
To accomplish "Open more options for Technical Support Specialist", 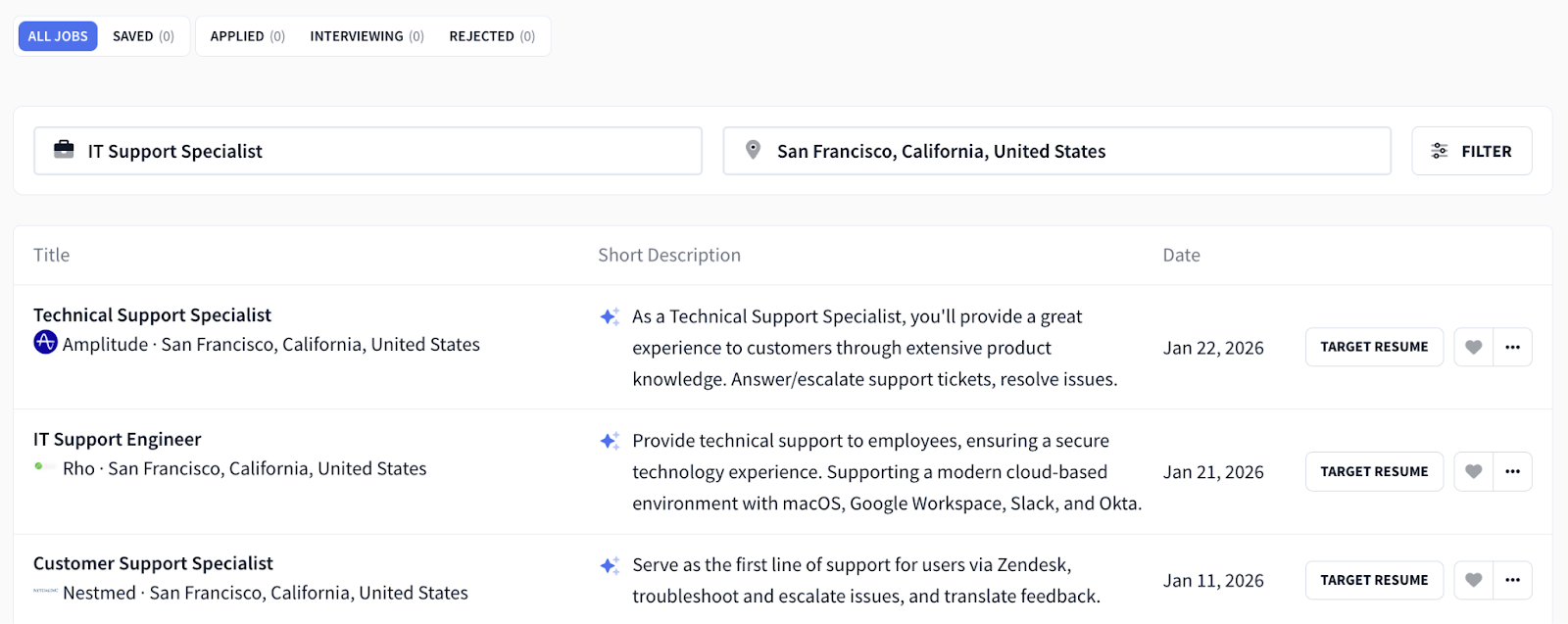I will click(1512, 347).
